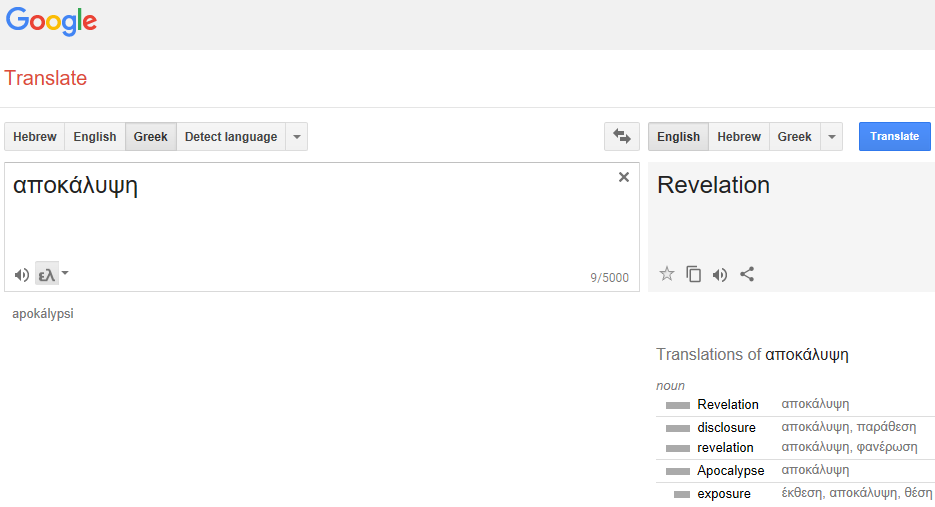Click frequency bar next to Apocalypse

pos(677,471)
